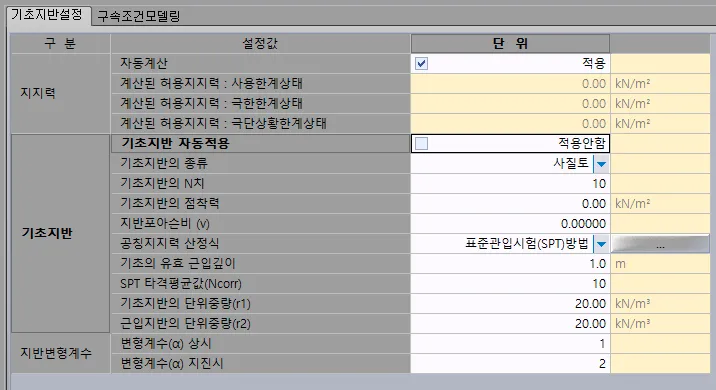This screenshot has width=716, height=390.
Task: Click the 지반포아슨비 value 0.00000
Action: (x=583, y=223)
